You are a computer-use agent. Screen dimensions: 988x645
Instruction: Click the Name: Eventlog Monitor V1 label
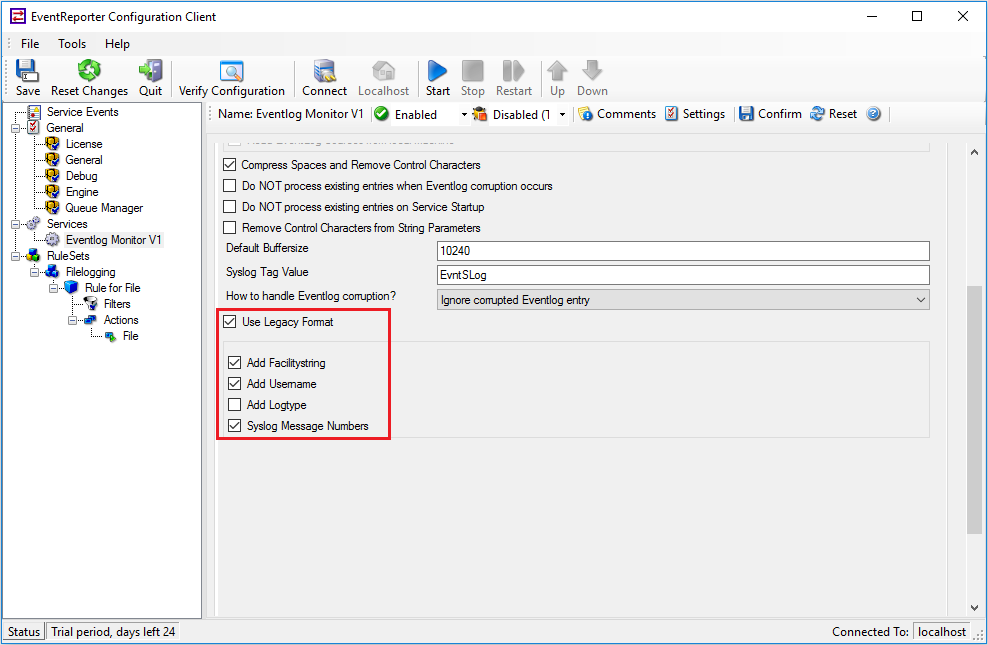coord(290,114)
